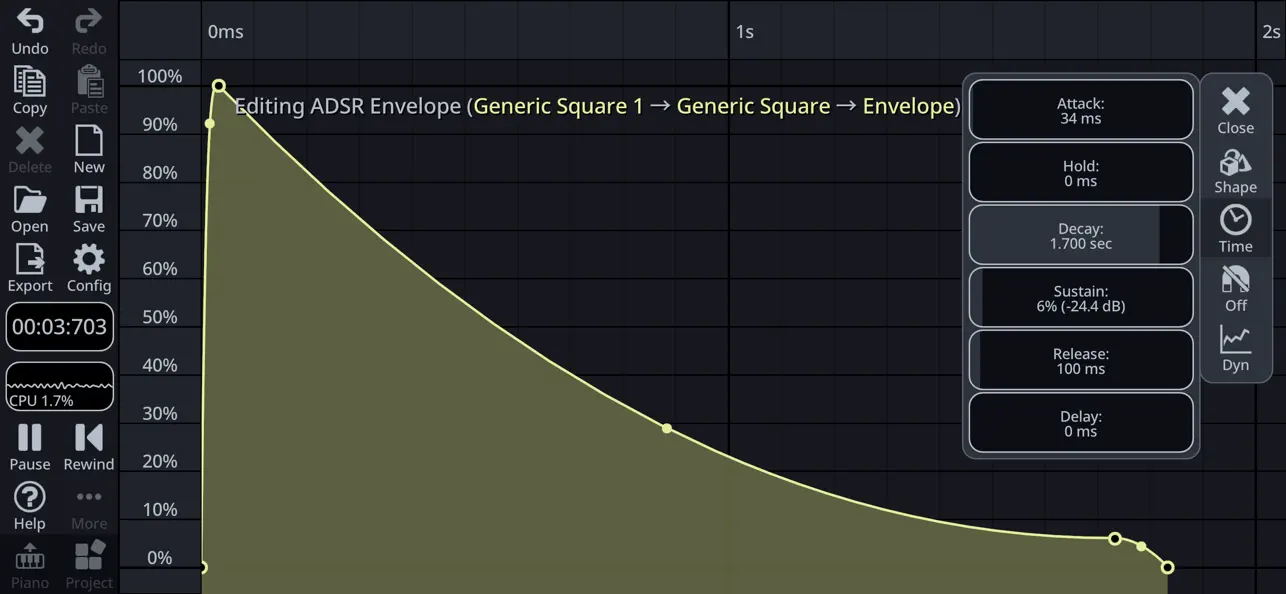Screen dimensions: 1286x594
Task: Switch to the Piano view
Action: 30,565
